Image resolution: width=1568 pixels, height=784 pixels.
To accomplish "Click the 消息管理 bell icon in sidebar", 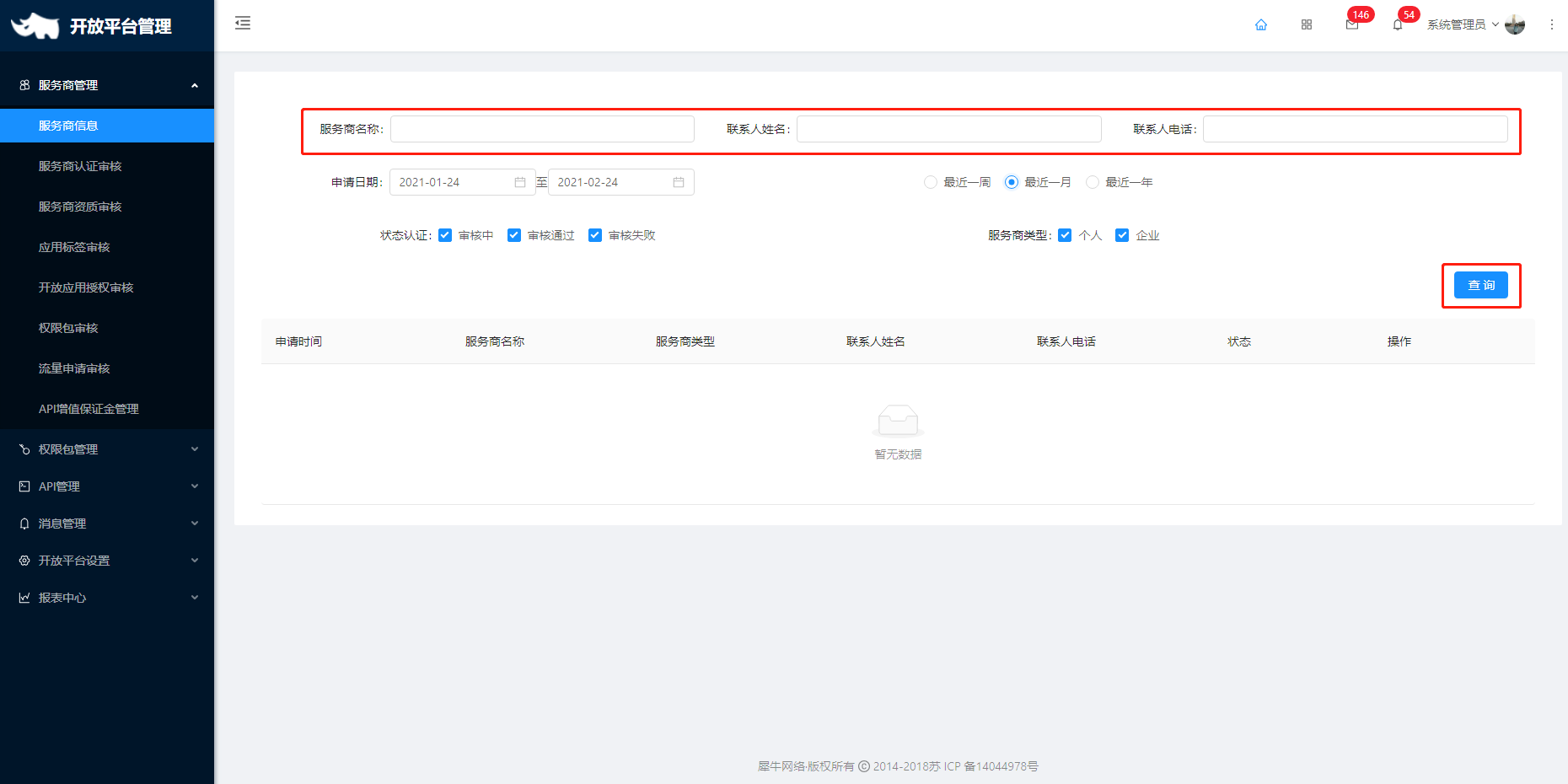I will [24, 524].
